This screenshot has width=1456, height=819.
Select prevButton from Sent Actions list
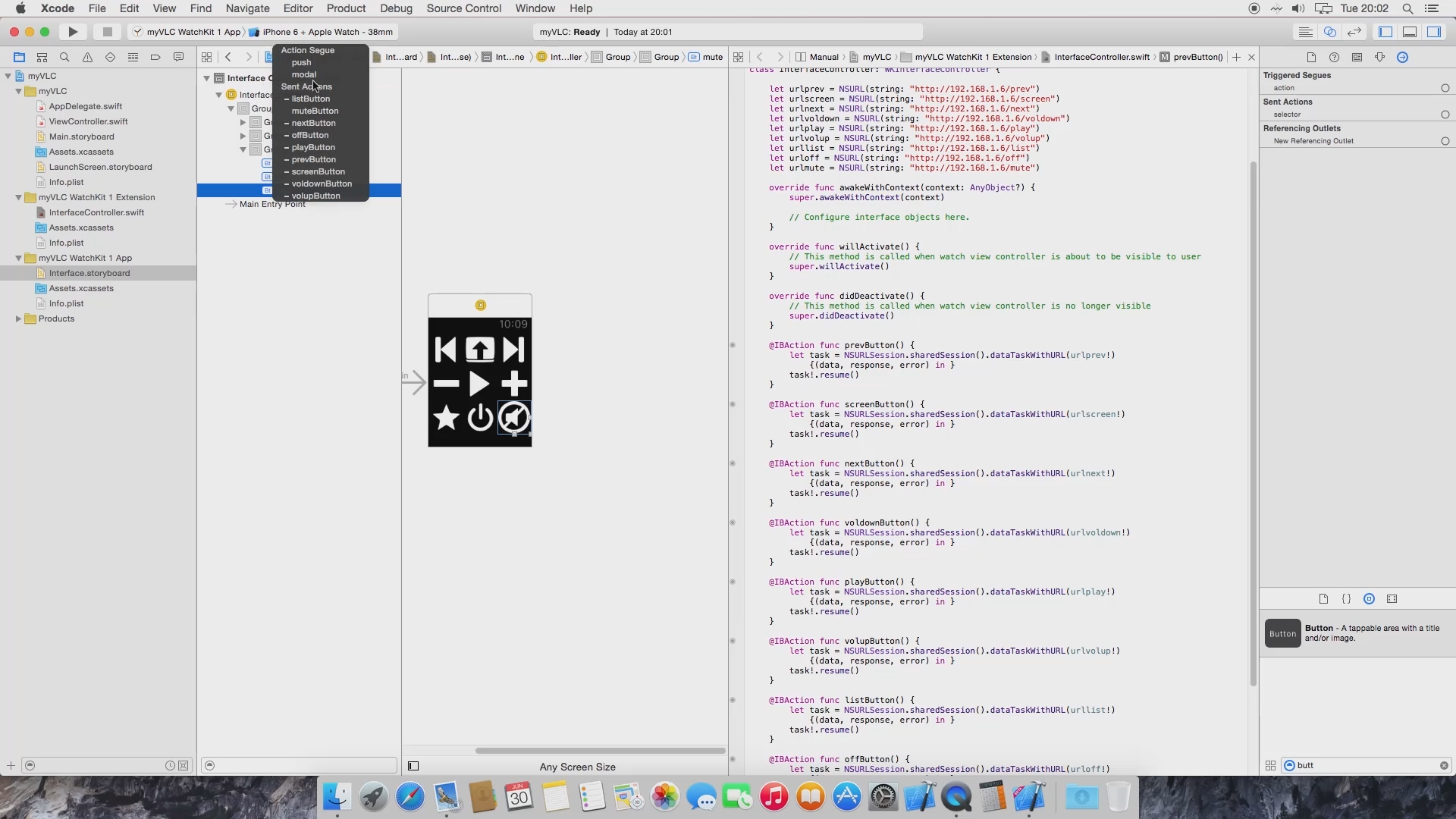313,159
